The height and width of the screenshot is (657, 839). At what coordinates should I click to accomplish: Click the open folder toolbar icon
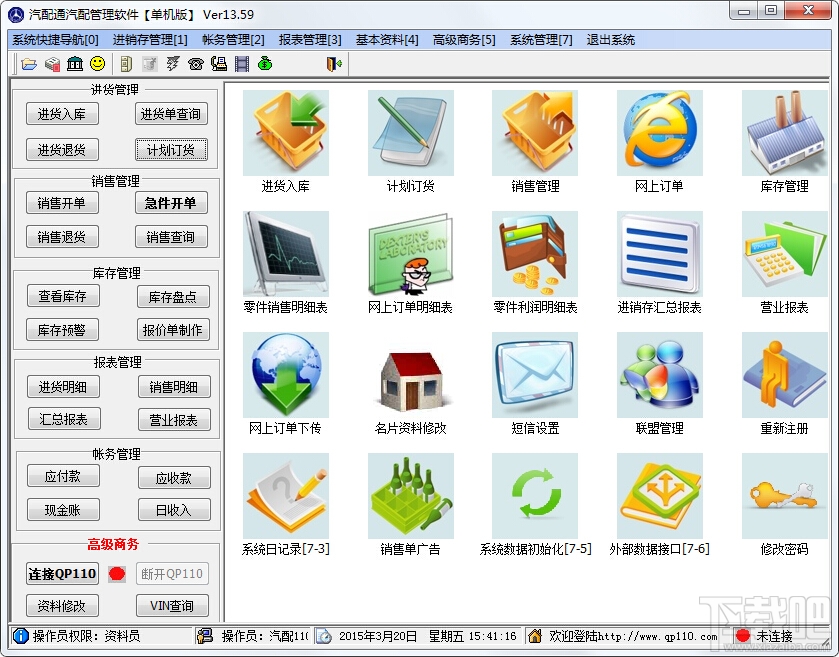[29, 64]
